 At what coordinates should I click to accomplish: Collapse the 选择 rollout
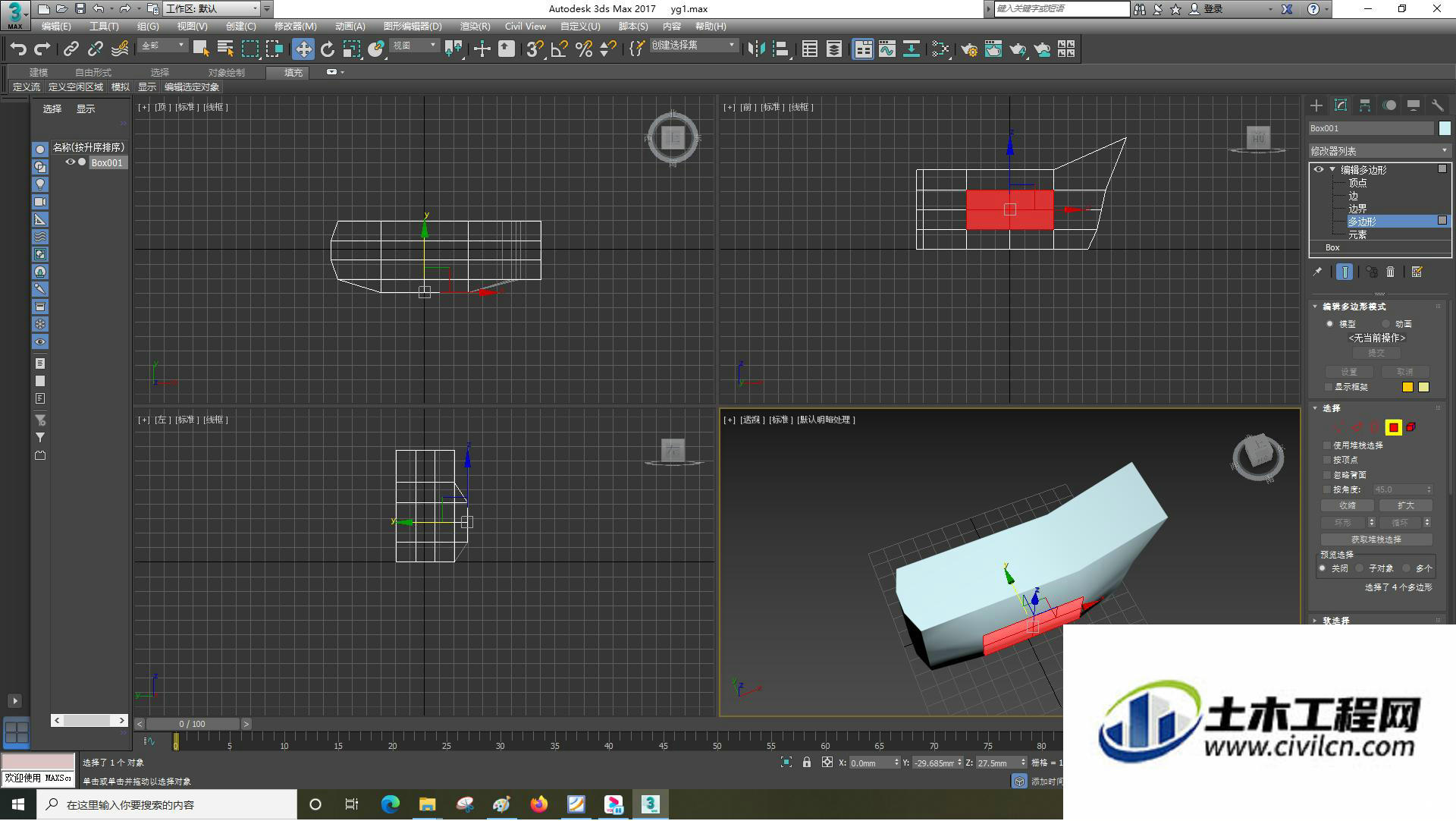coord(1315,408)
